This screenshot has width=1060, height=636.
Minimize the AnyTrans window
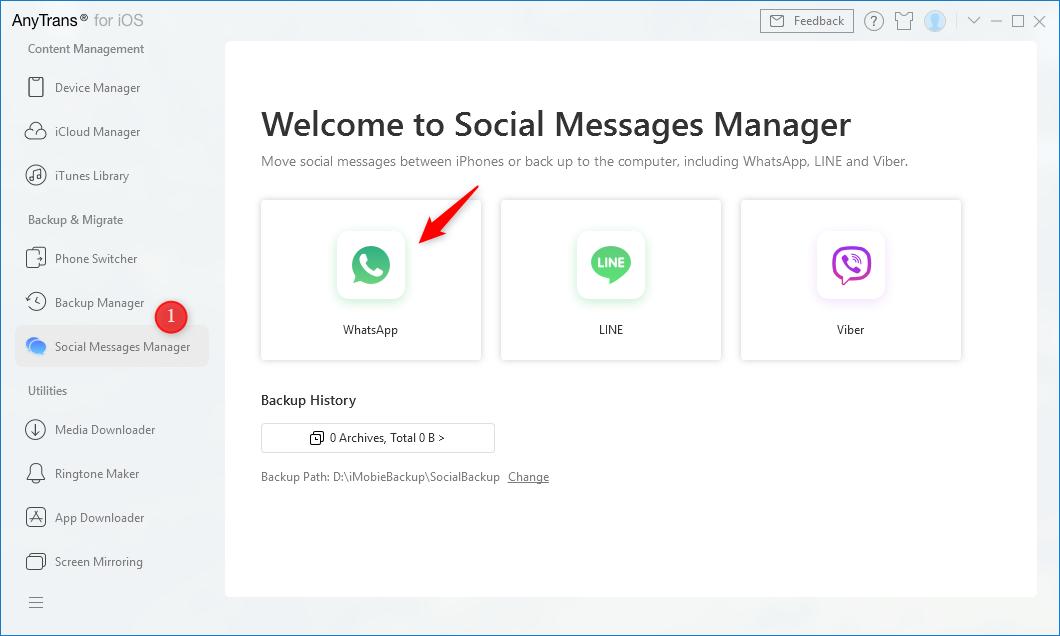point(996,22)
